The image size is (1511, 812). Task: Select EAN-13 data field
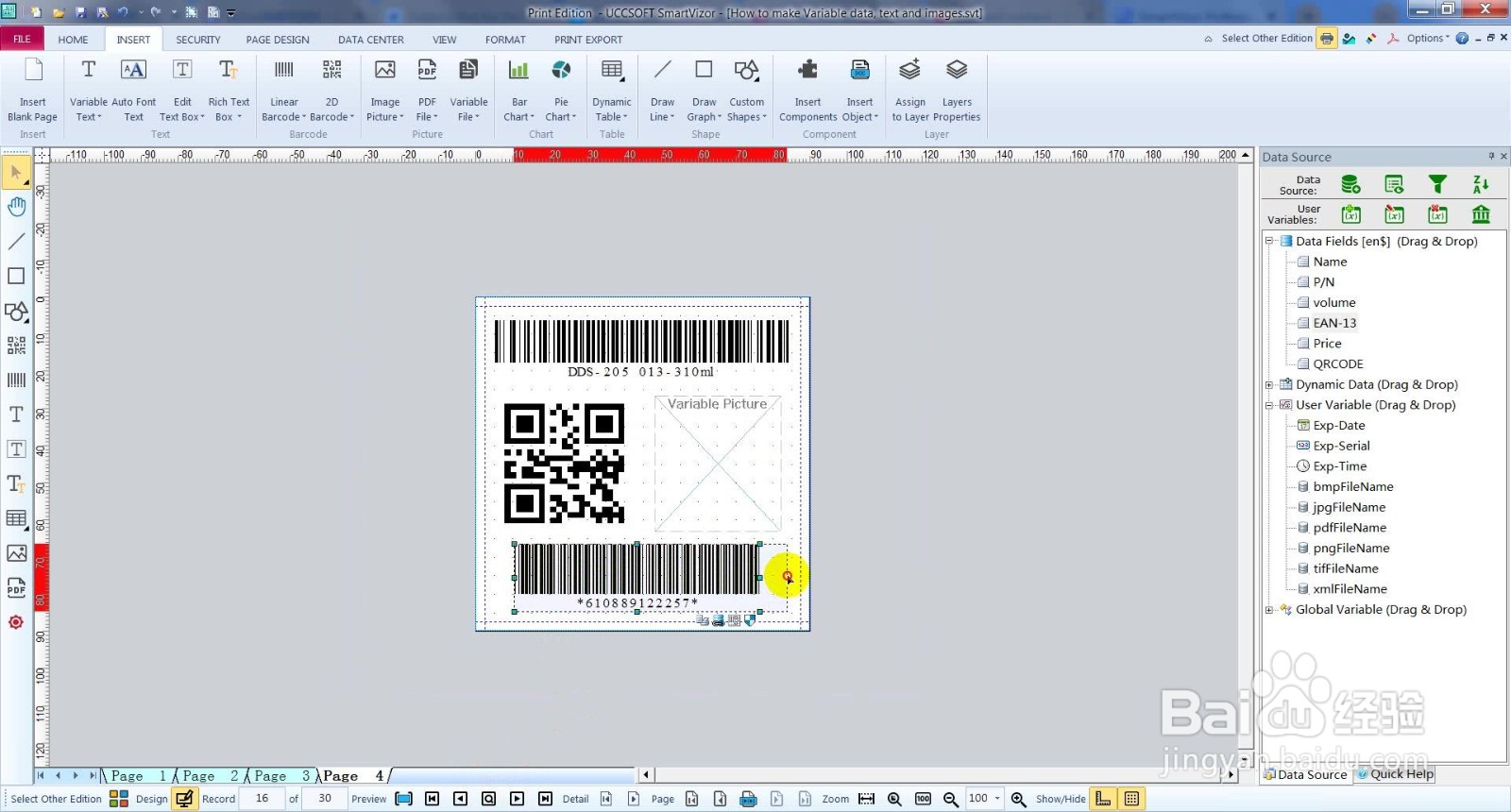pos(1334,323)
